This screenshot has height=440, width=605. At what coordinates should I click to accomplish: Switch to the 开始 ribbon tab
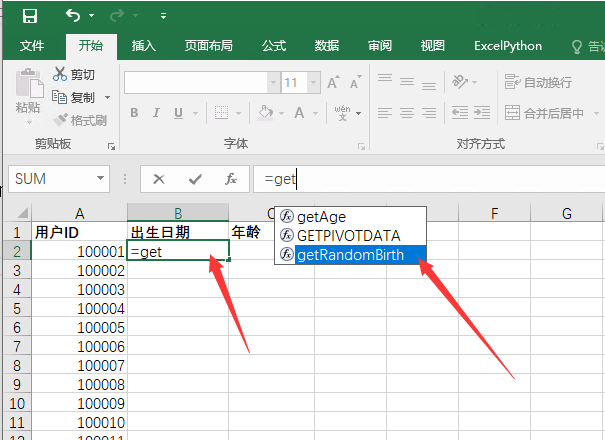(x=91, y=46)
